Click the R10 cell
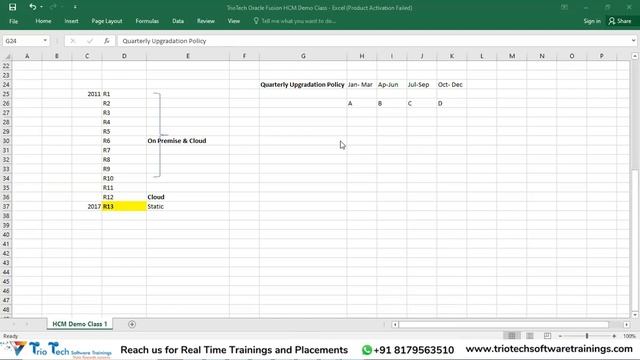 [124, 178]
